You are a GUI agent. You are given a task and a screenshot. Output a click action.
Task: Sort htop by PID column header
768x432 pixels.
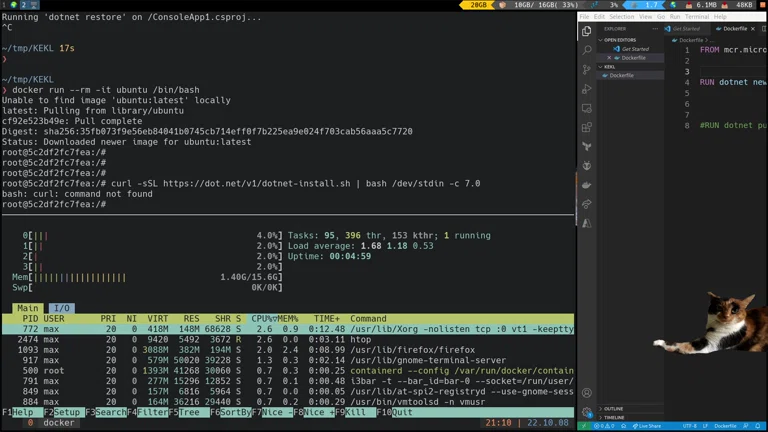[x=30, y=319]
